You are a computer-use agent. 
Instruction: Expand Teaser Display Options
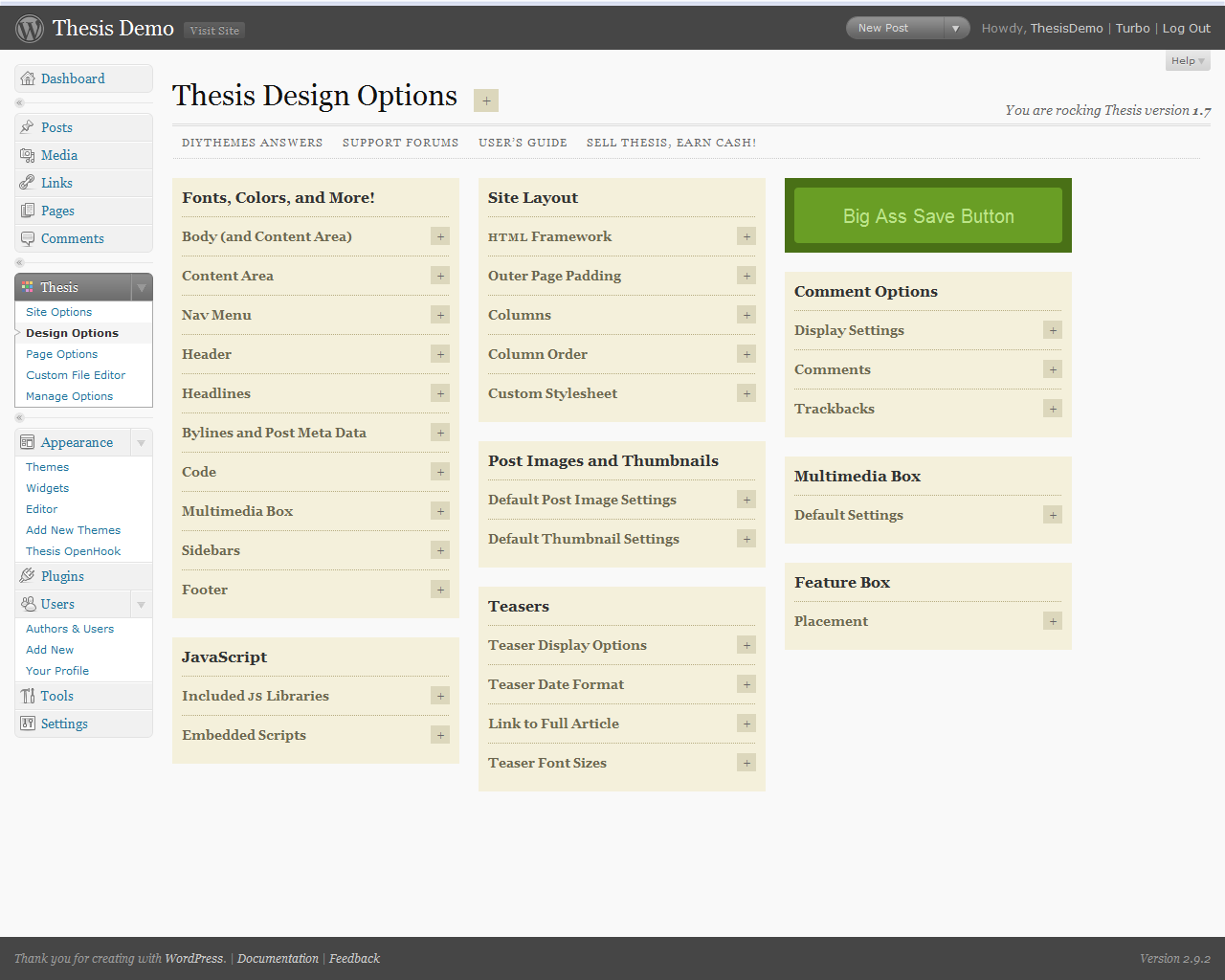pyautogui.click(x=746, y=645)
